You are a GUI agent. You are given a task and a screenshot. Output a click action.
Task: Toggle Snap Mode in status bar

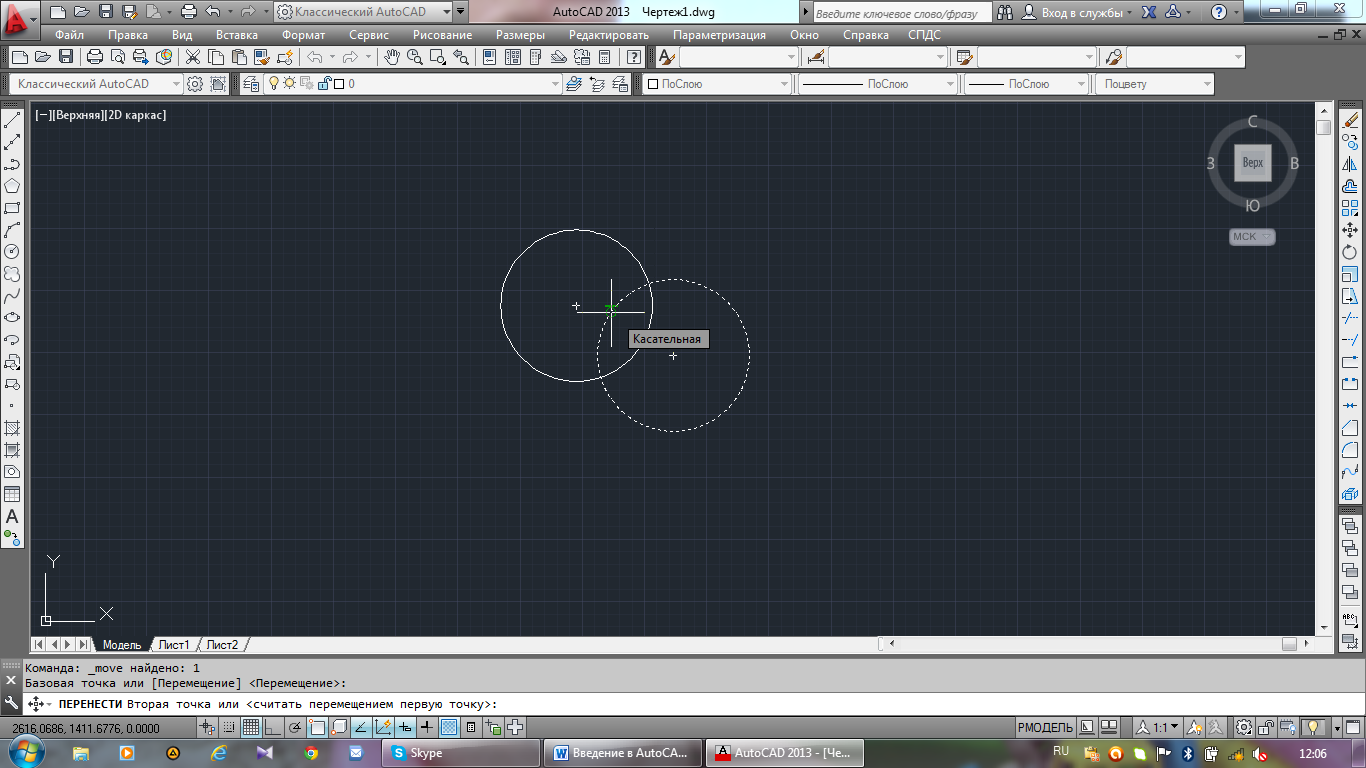[229, 727]
